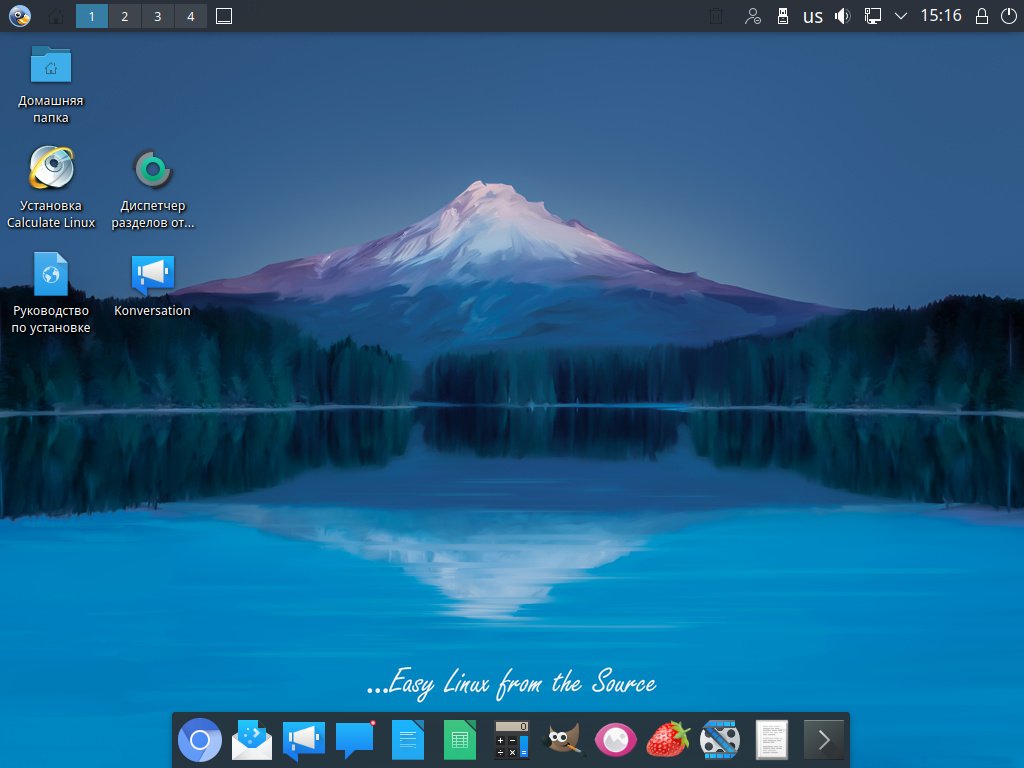Launch GIMP image editor from dock

point(564,740)
